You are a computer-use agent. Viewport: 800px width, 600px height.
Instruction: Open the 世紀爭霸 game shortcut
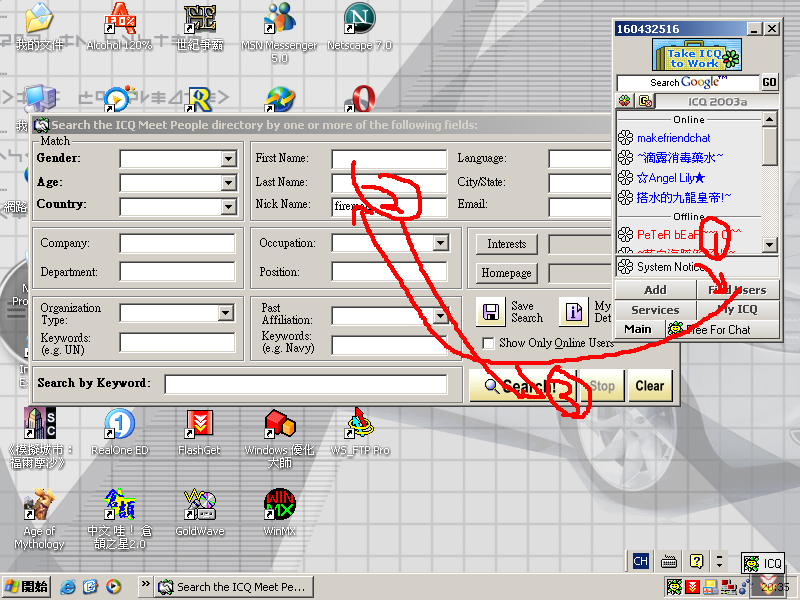(x=199, y=26)
